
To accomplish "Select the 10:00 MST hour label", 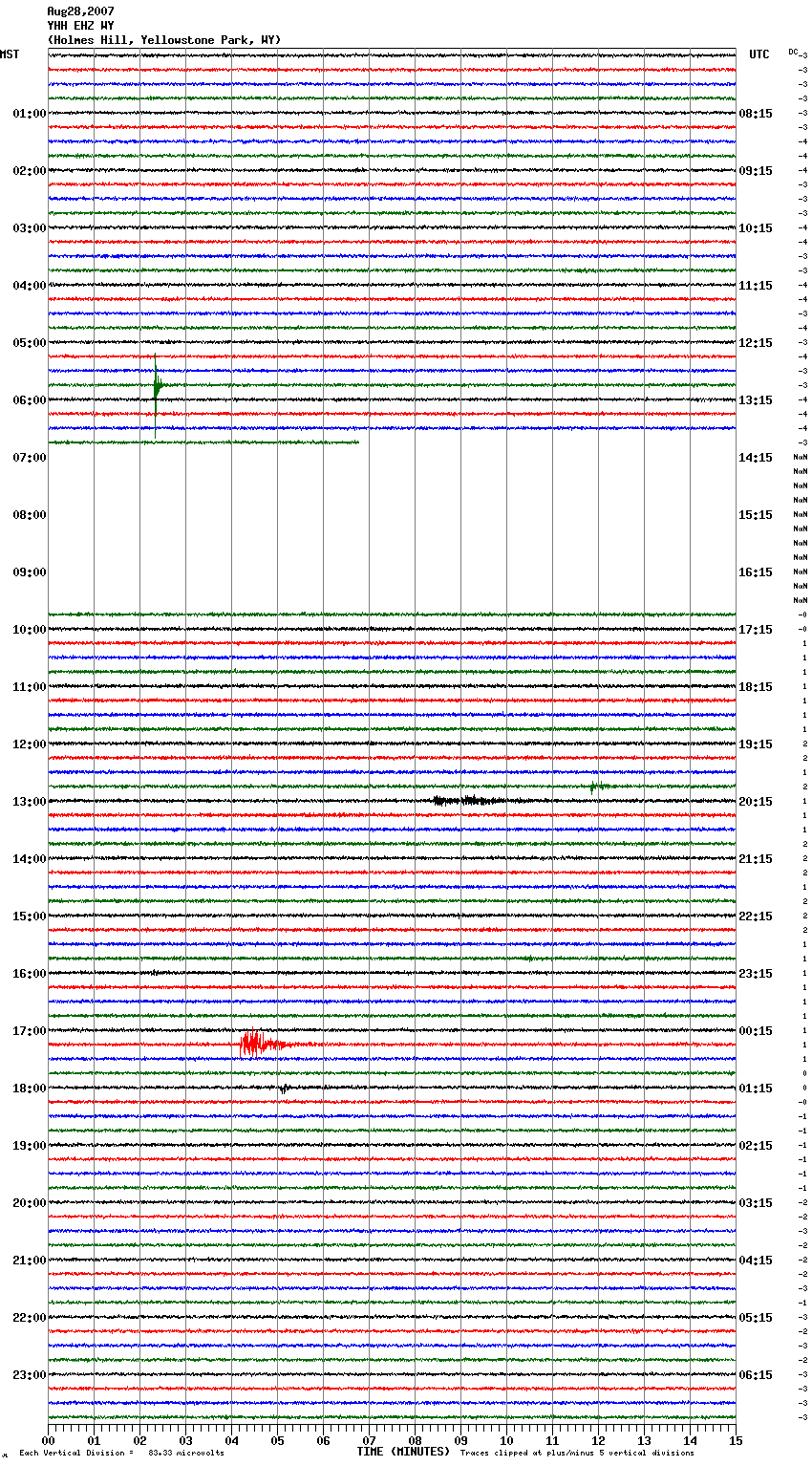I will pyautogui.click(x=30, y=630).
